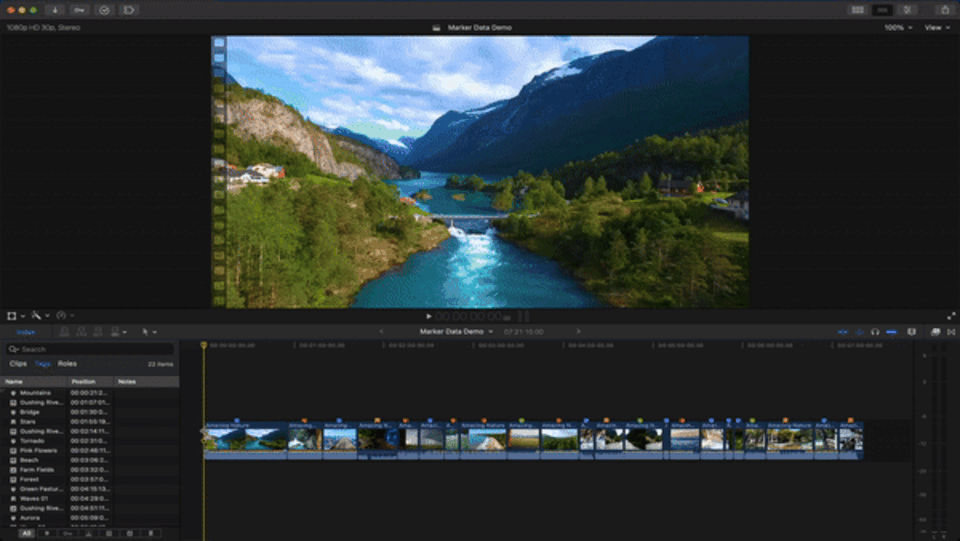Select the Farm Fields marker row

pos(89,470)
